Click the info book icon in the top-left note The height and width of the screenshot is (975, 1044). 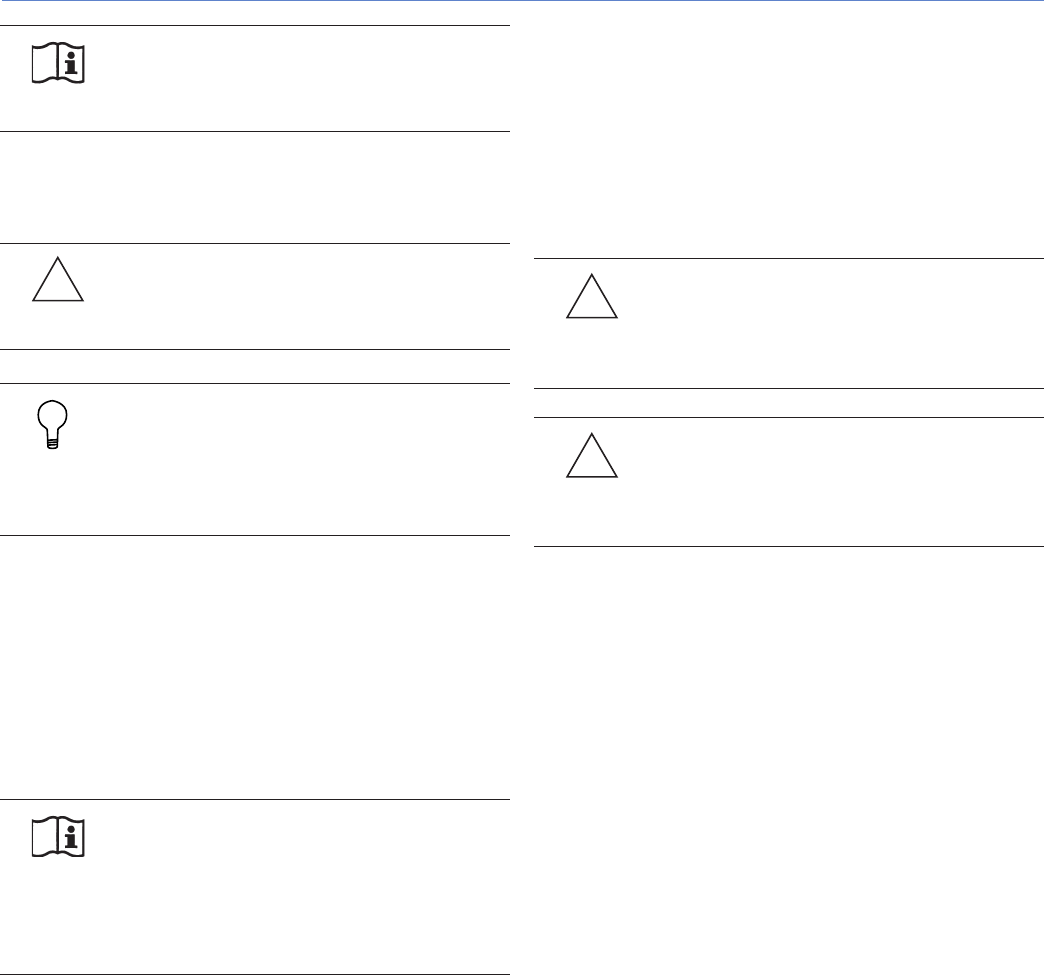point(58,65)
